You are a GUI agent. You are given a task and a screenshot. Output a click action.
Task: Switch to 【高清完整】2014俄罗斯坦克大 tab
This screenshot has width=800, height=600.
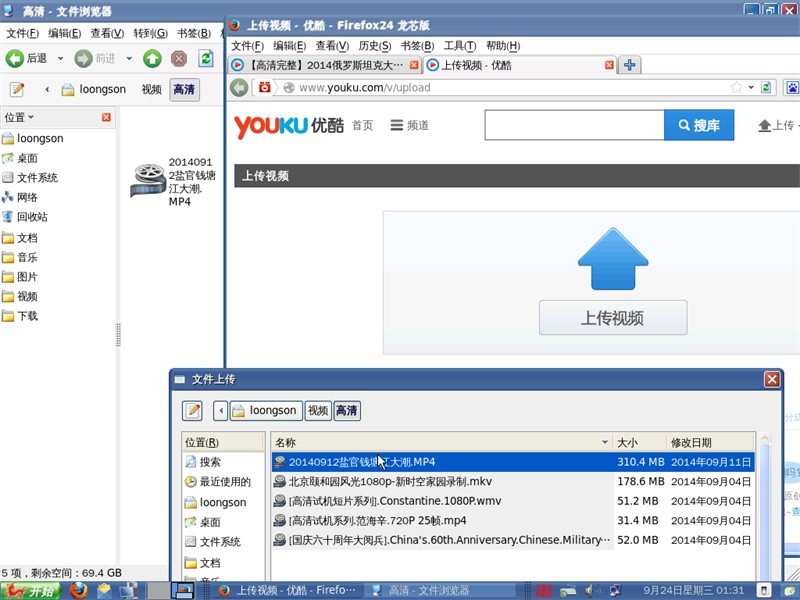[324, 65]
